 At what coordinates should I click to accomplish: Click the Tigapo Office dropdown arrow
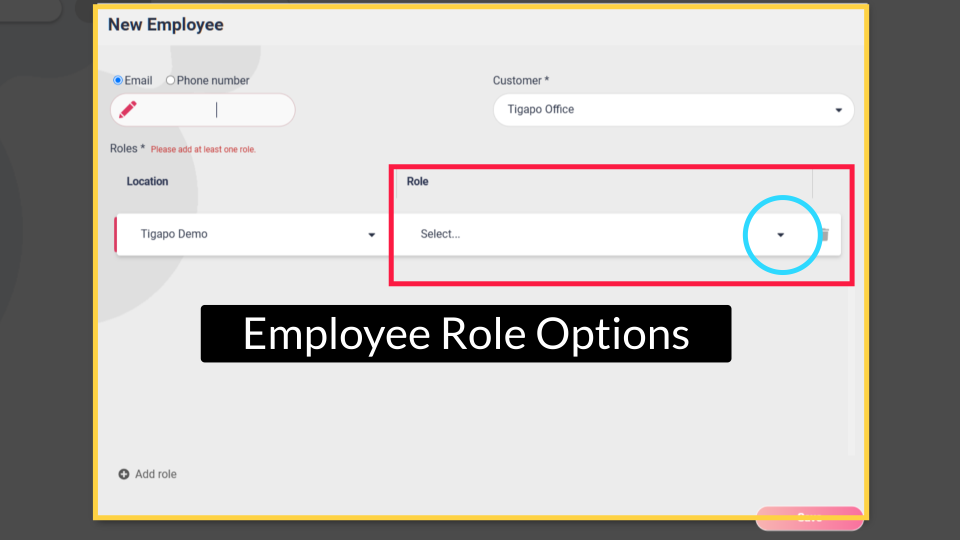(x=838, y=110)
